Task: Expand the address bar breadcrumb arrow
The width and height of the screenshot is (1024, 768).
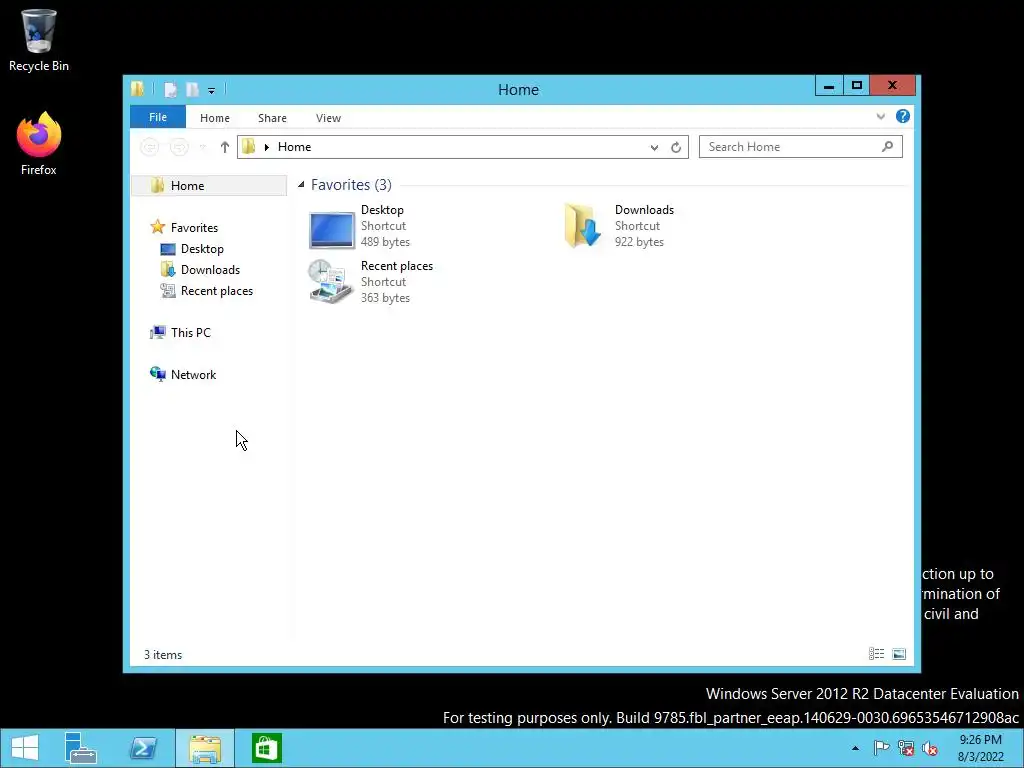Action: coord(266,147)
